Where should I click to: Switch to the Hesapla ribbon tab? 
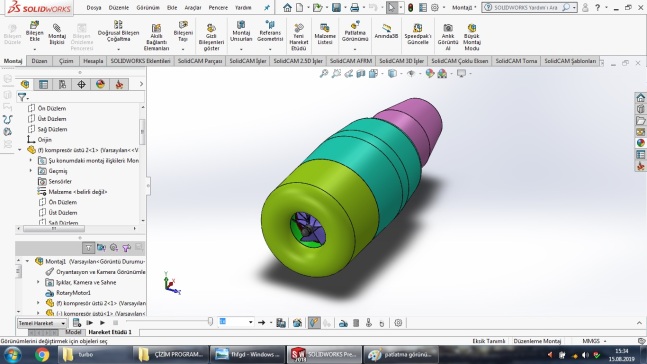click(x=93, y=61)
